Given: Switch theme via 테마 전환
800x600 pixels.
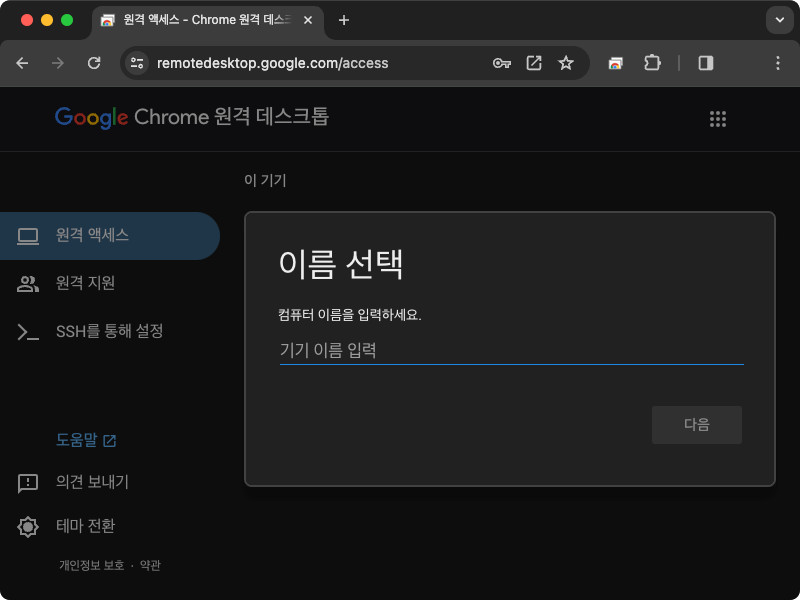Looking at the screenshot, I should pos(85,526).
